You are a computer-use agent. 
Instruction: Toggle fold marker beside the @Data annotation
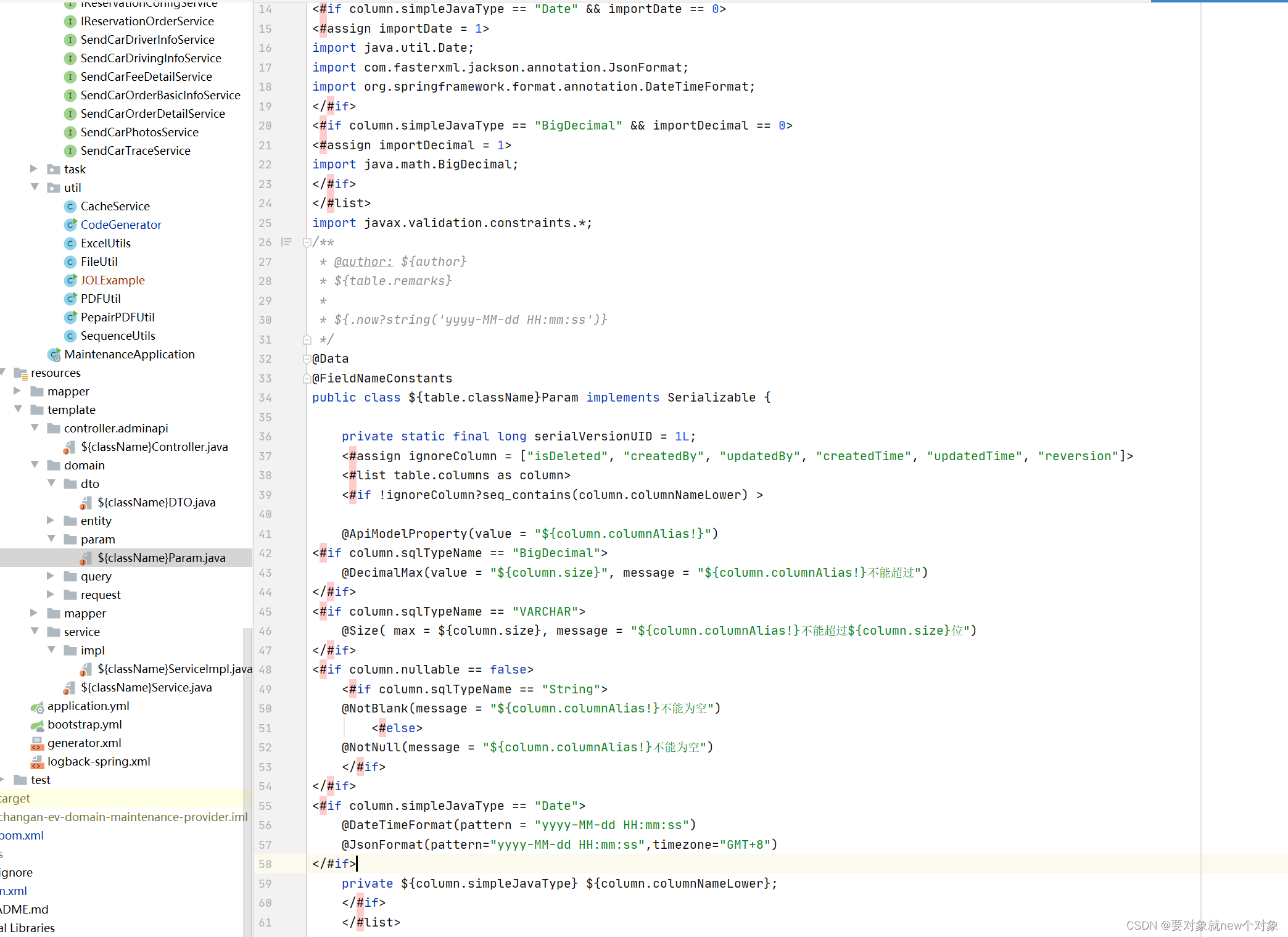click(x=307, y=359)
